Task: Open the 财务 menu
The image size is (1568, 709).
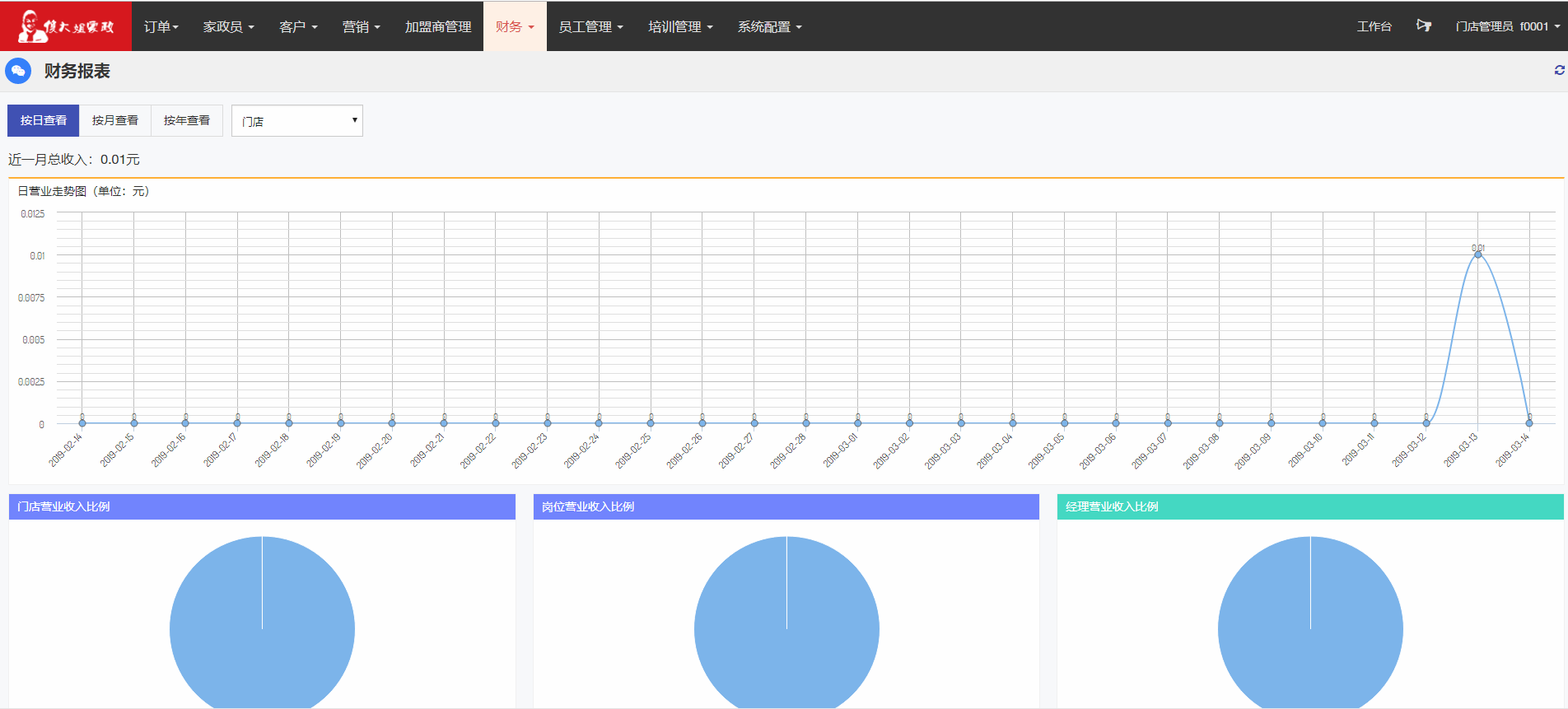Action: click(515, 26)
